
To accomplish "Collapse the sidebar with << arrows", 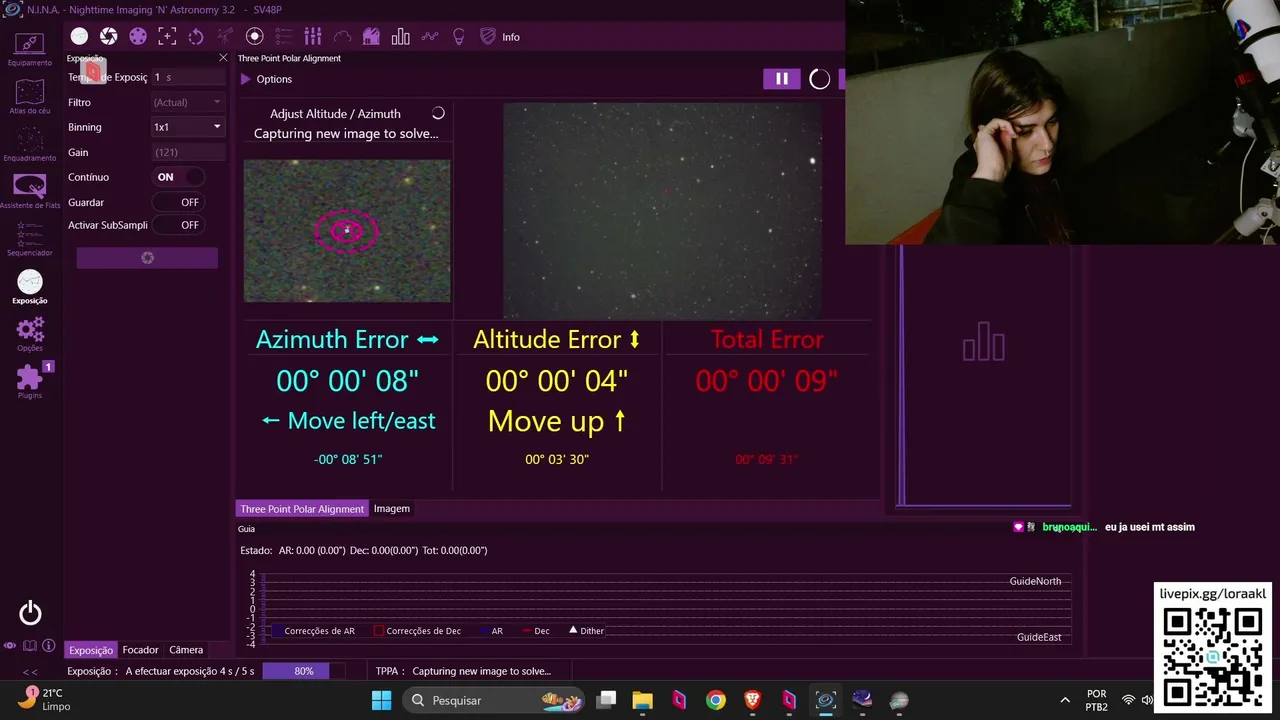I will click(30, 672).
